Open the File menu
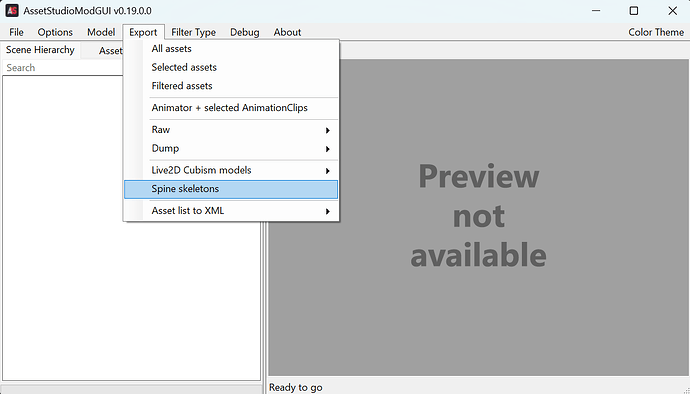This screenshot has height=394, width=690. (16, 32)
